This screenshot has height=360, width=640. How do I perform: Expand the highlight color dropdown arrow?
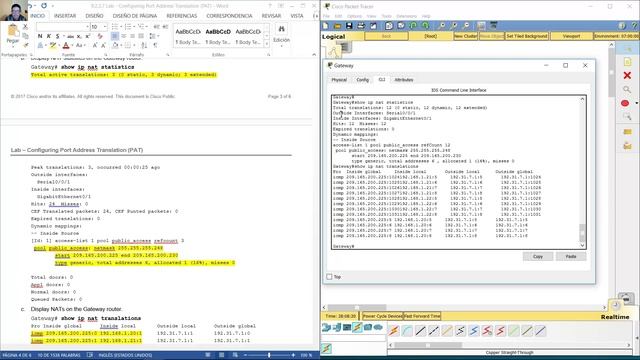pos(59,45)
